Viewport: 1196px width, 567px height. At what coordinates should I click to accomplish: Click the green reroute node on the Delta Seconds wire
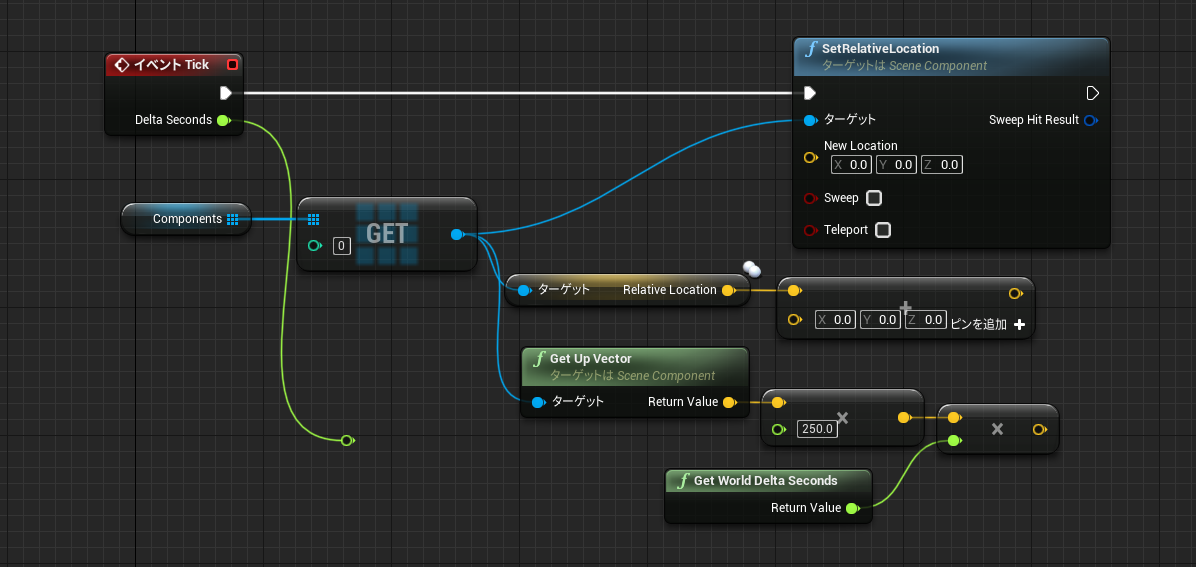click(347, 440)
